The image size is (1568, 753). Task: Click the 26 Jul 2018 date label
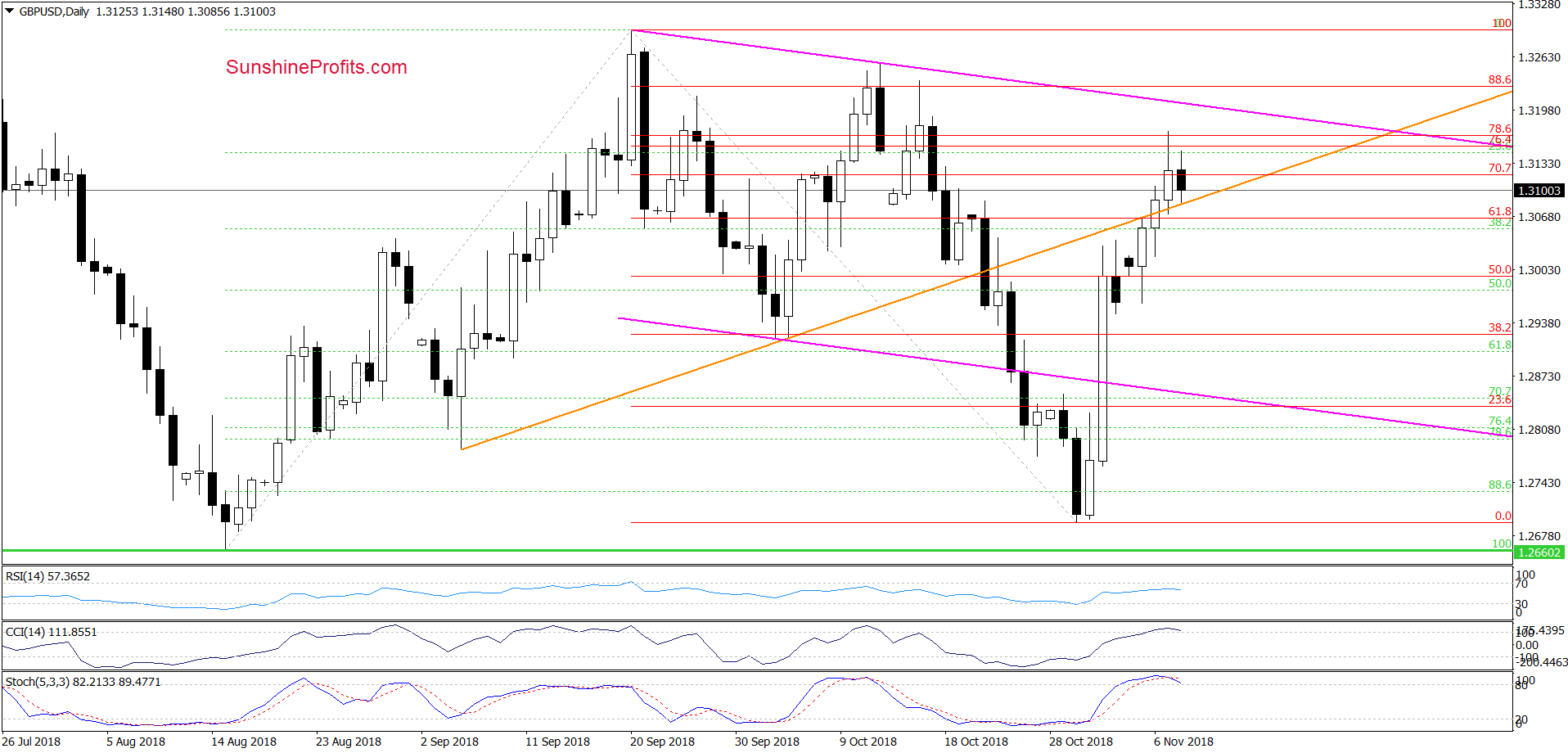31,742
